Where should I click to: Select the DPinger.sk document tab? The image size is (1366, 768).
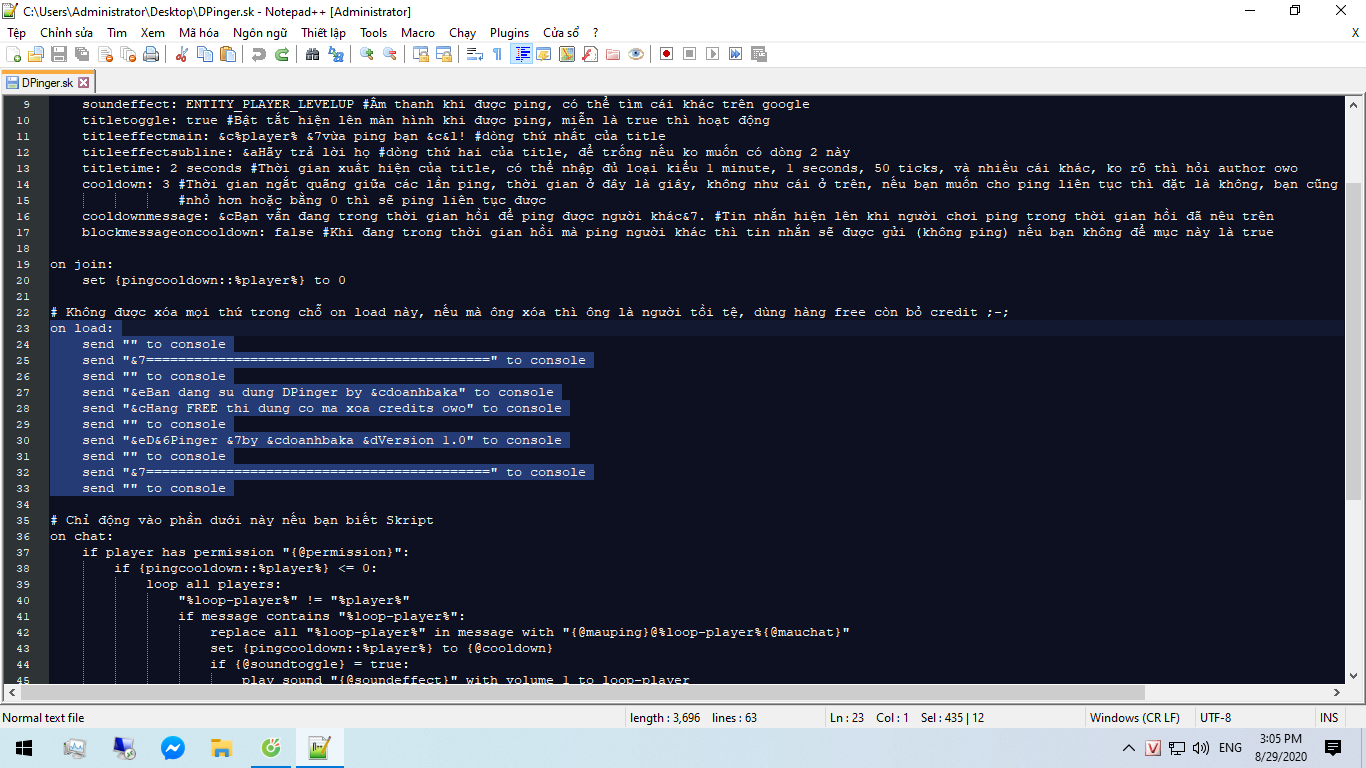pyautogui.click(x=46, y=83)
